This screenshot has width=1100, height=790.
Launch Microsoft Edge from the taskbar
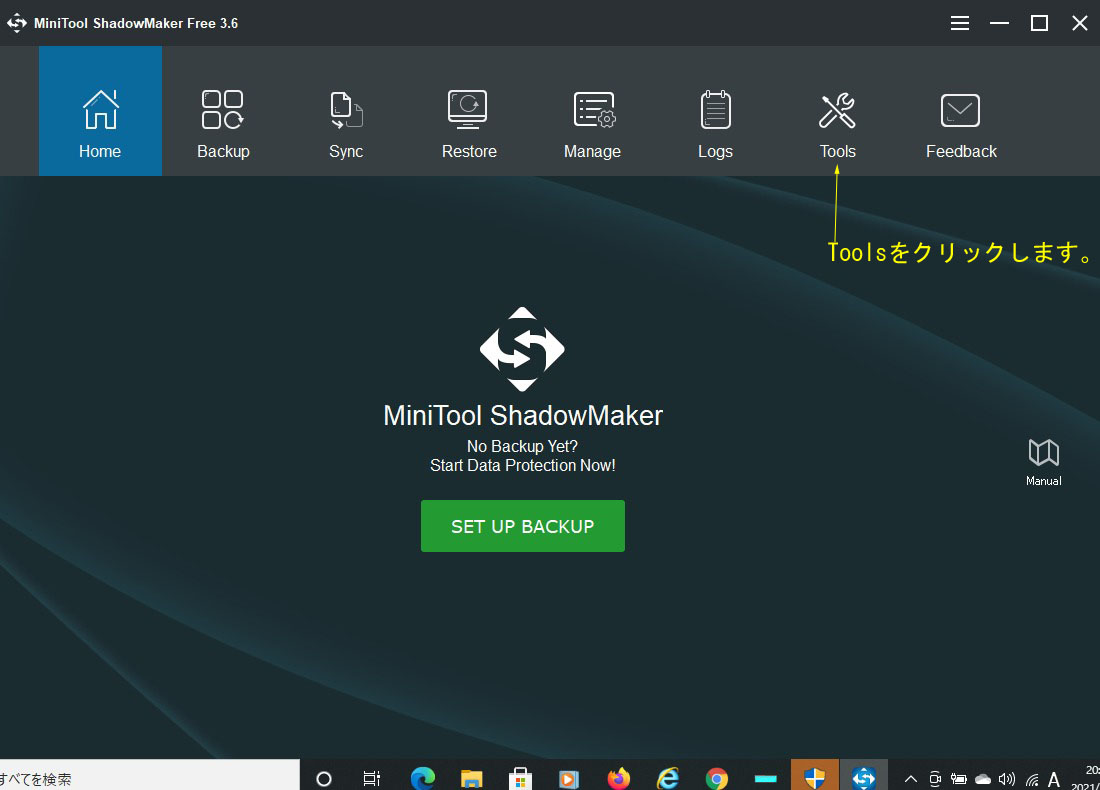(x=422, y=778)
